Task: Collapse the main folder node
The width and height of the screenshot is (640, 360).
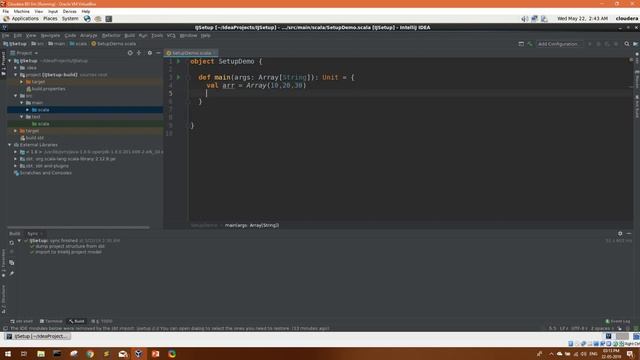Action: (x=22, y=103)
